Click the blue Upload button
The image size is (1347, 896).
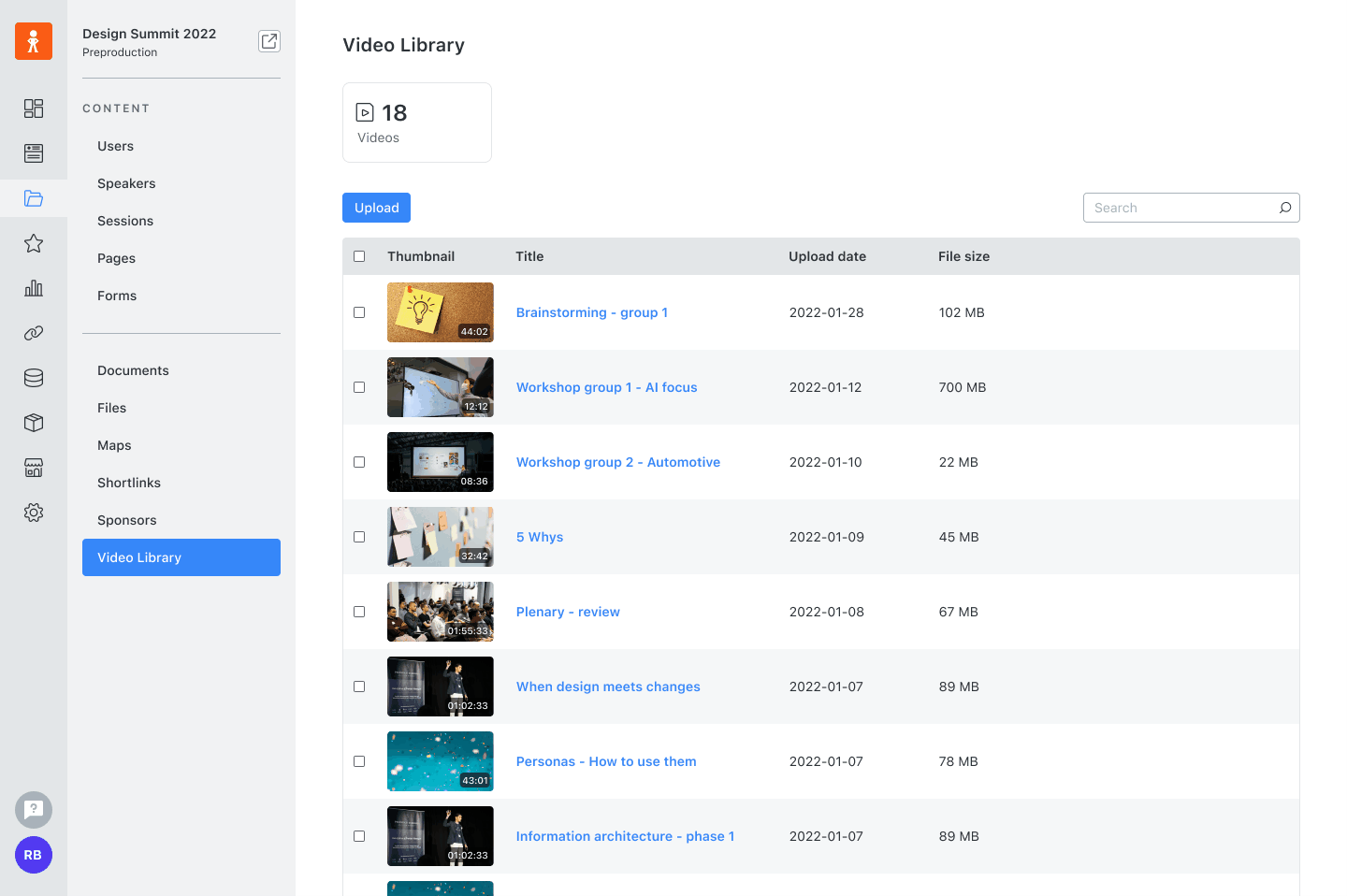coord(376,208)
